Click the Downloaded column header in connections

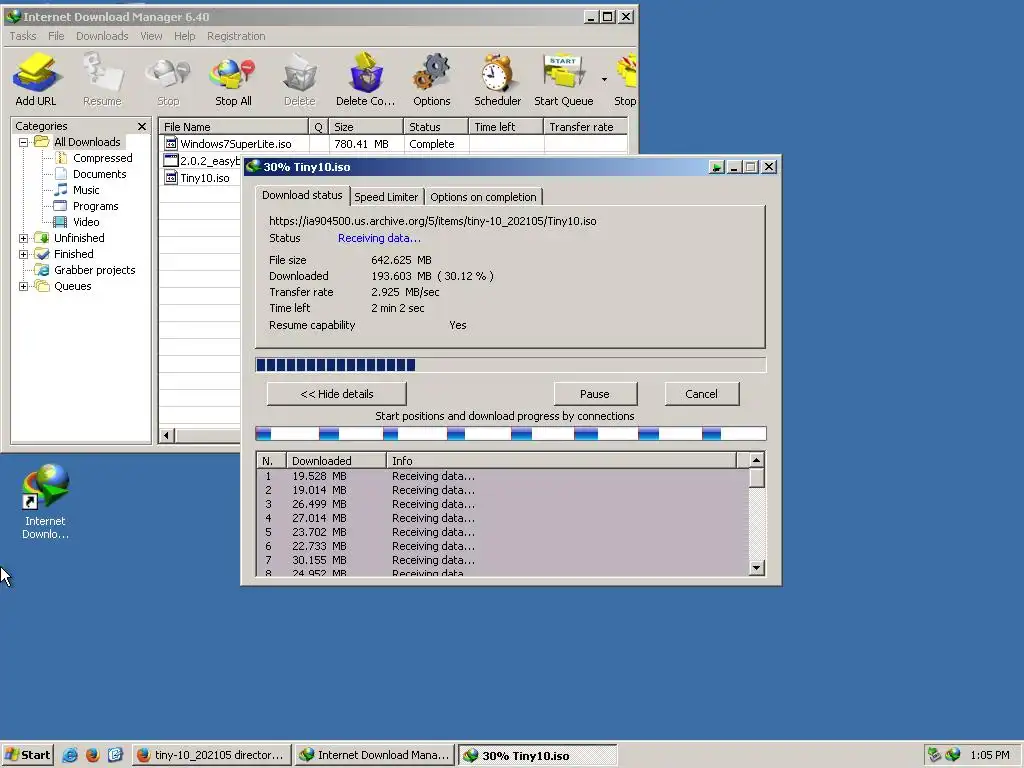(x=336, y=461)
